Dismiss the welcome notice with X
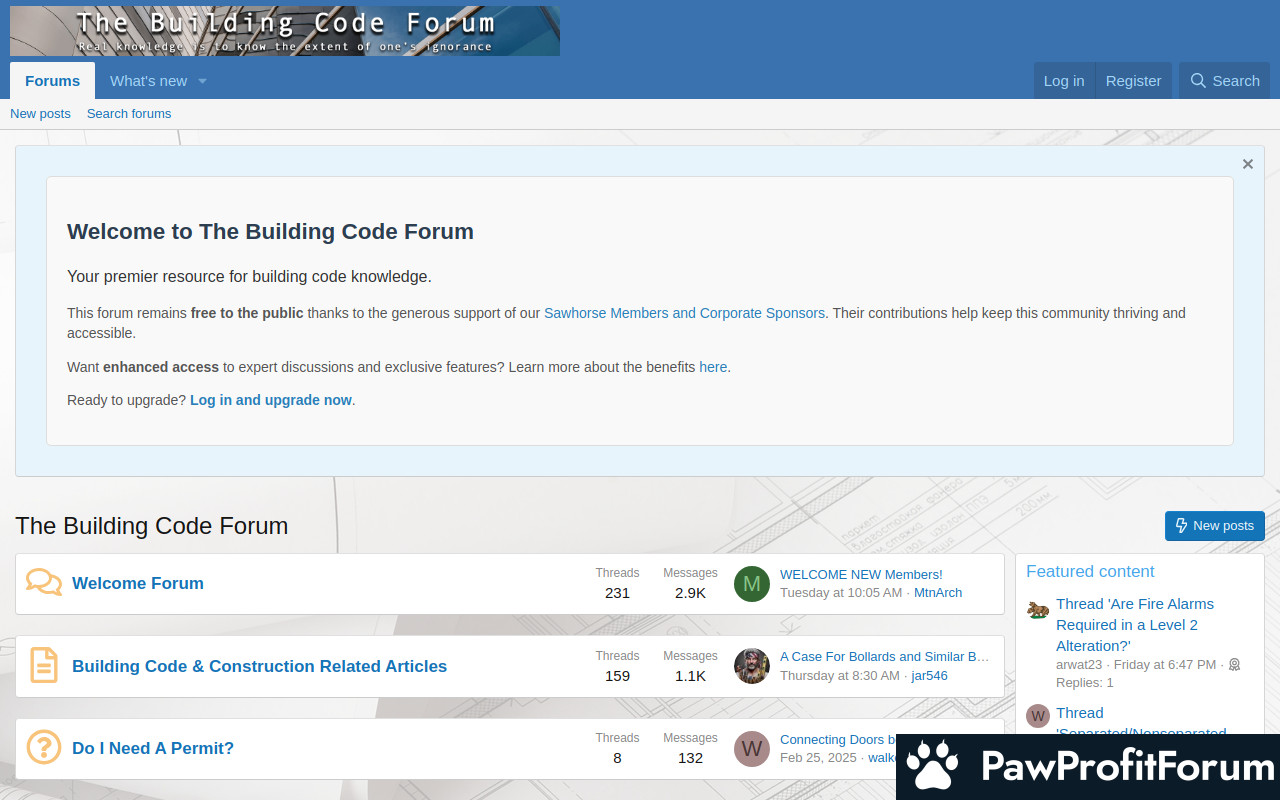 tap(1248, 164)
